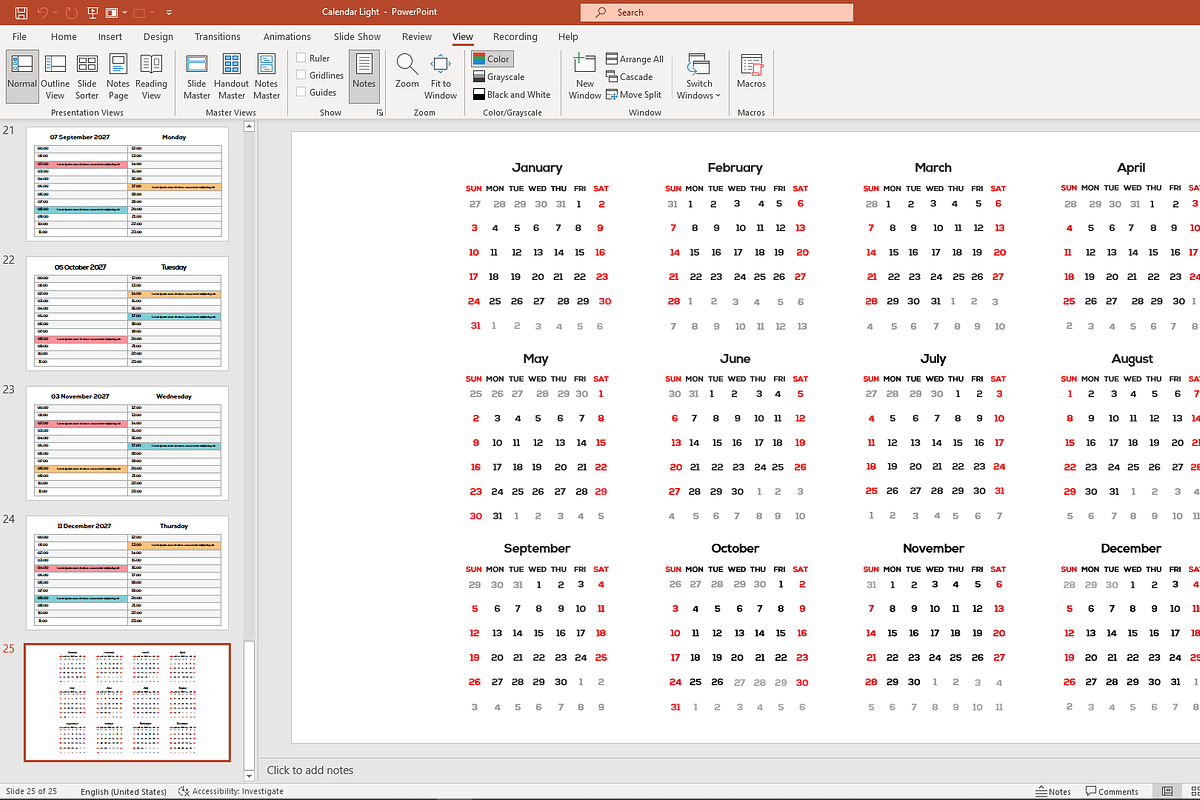Switch to the Insert tab
The width and height of the screenshot is (1200, 800).
110,37
